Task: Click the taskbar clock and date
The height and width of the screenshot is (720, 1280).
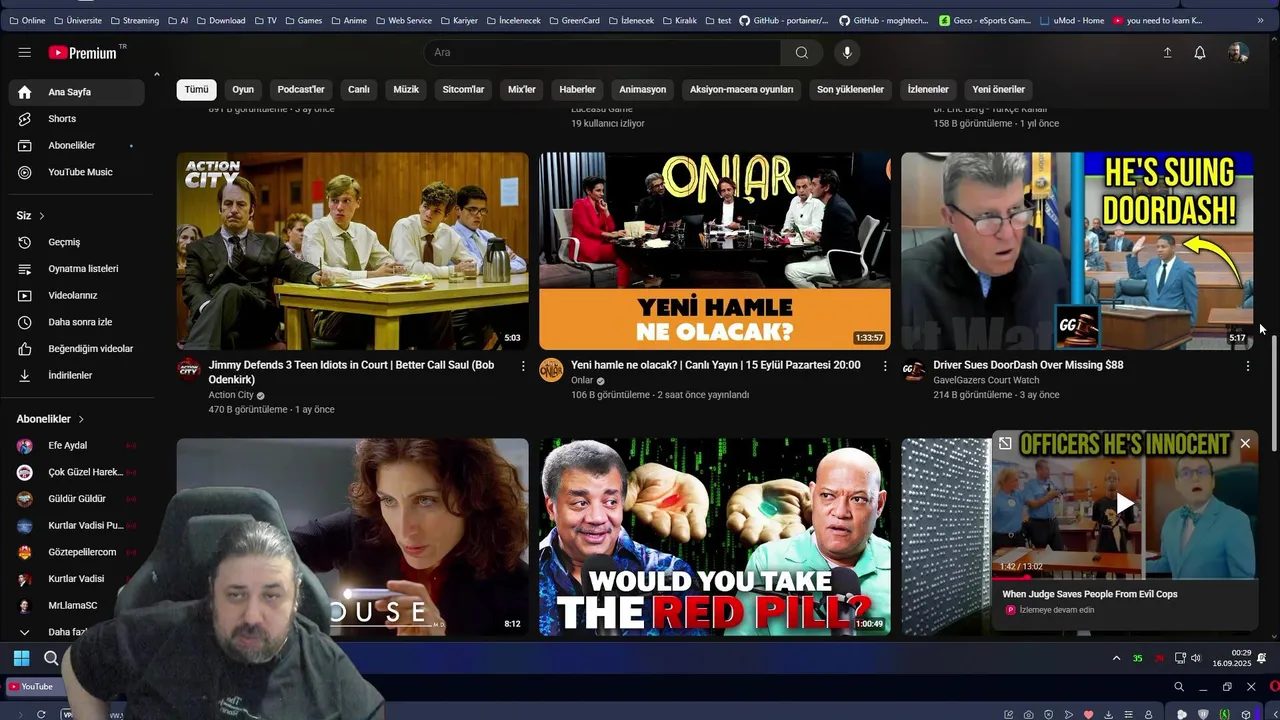Action: pyautogui.click(x=1231, y=658)
